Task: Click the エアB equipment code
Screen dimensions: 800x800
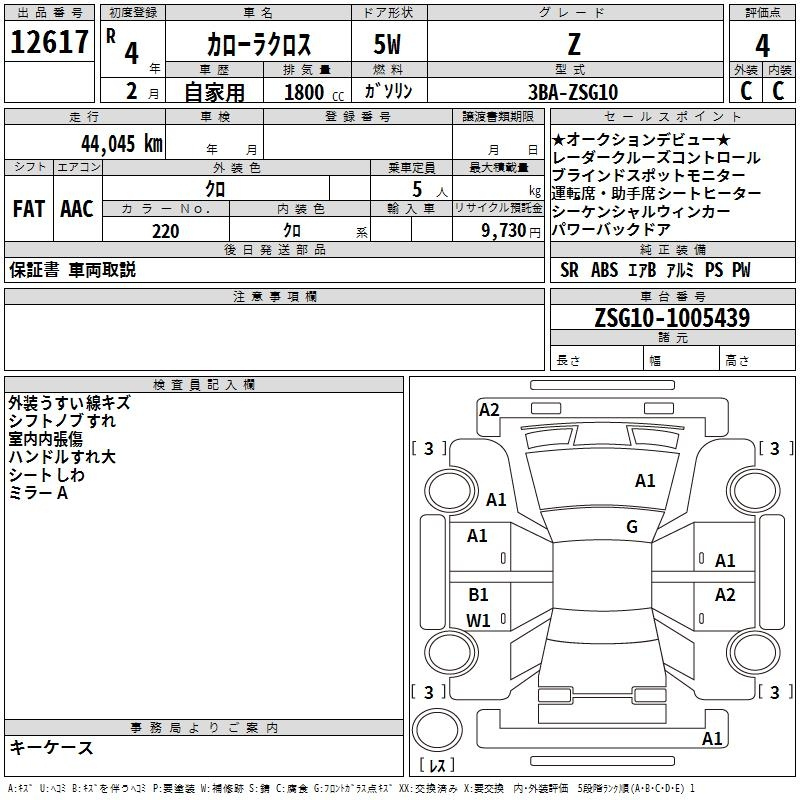Action: tap(642, 270)
